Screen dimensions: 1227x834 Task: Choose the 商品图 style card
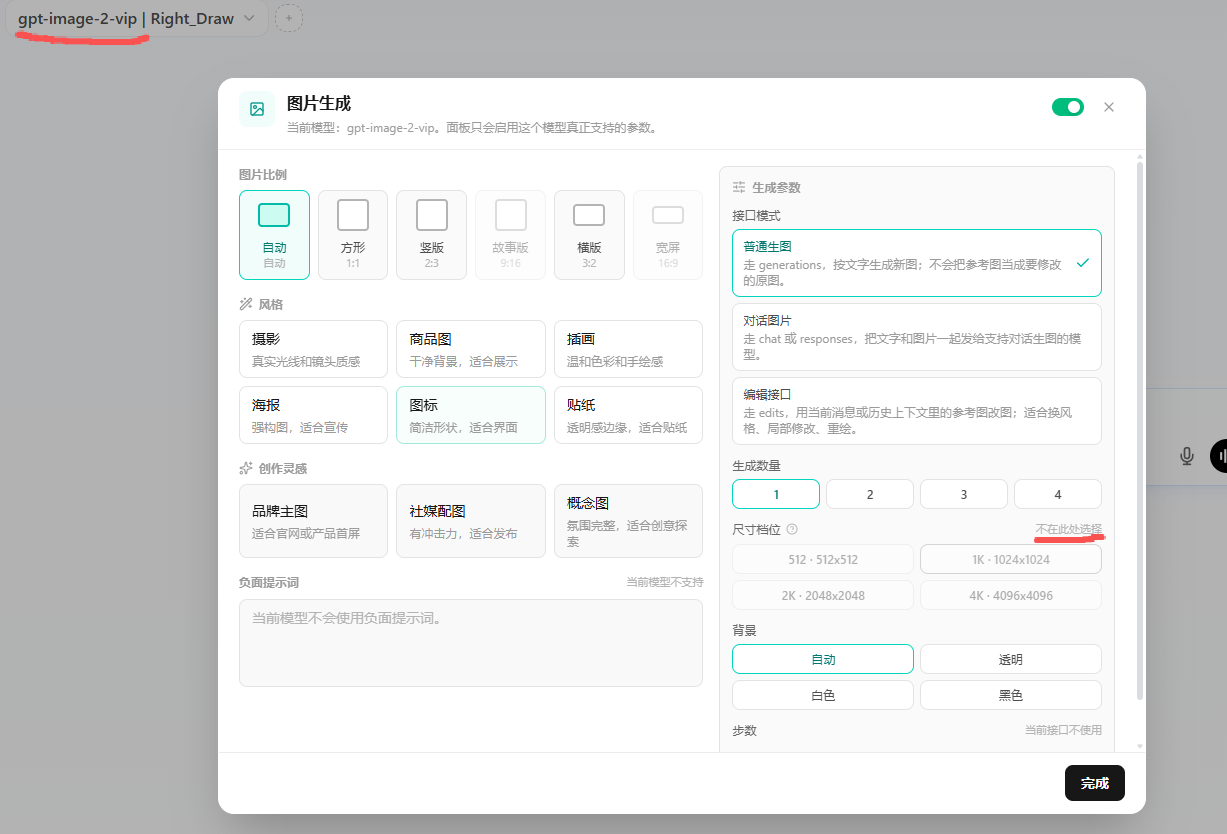coord(471,349)
